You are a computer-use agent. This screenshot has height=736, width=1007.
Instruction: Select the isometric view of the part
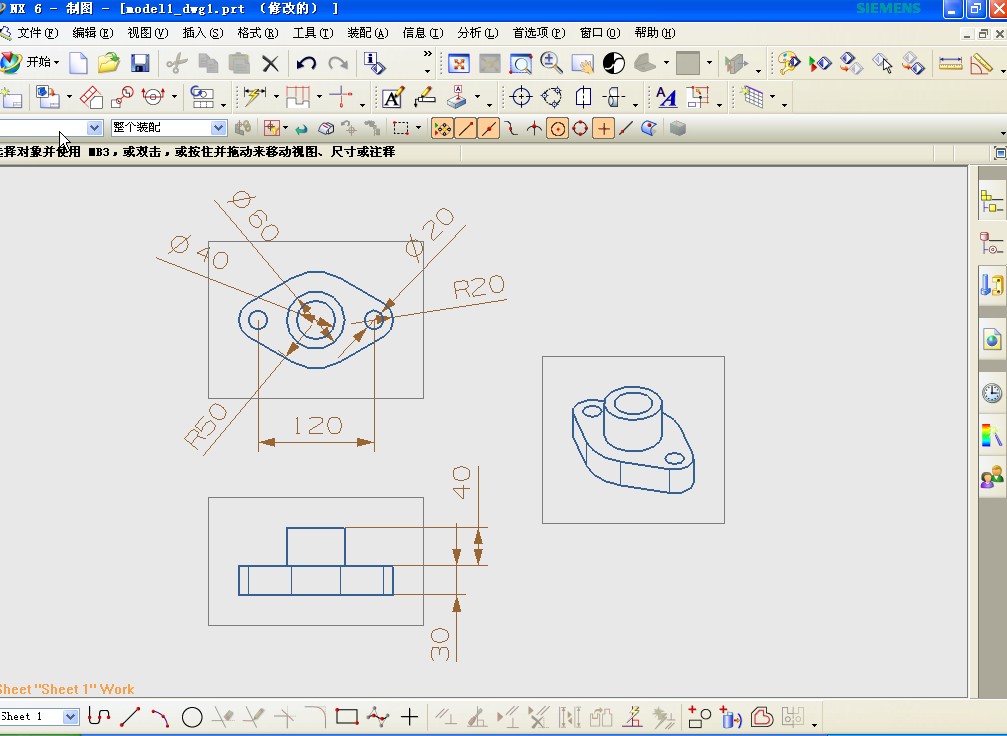633,440
